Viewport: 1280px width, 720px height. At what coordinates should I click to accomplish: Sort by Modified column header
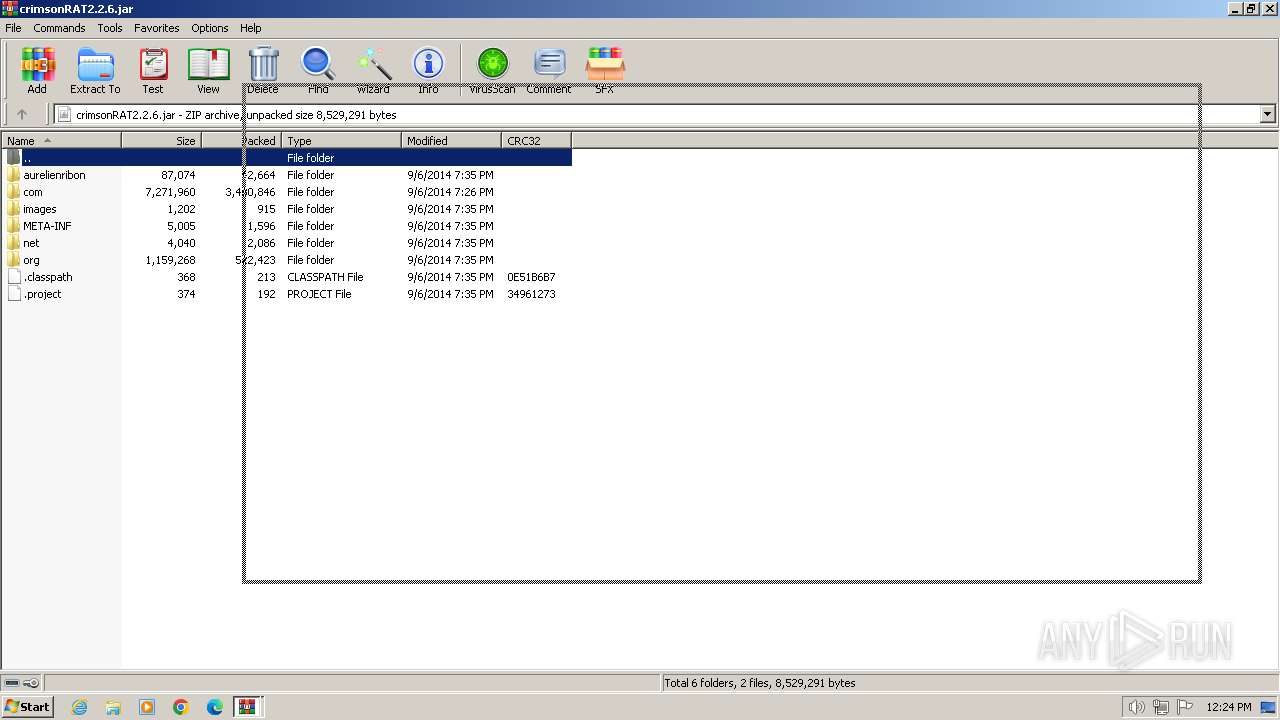452,141
